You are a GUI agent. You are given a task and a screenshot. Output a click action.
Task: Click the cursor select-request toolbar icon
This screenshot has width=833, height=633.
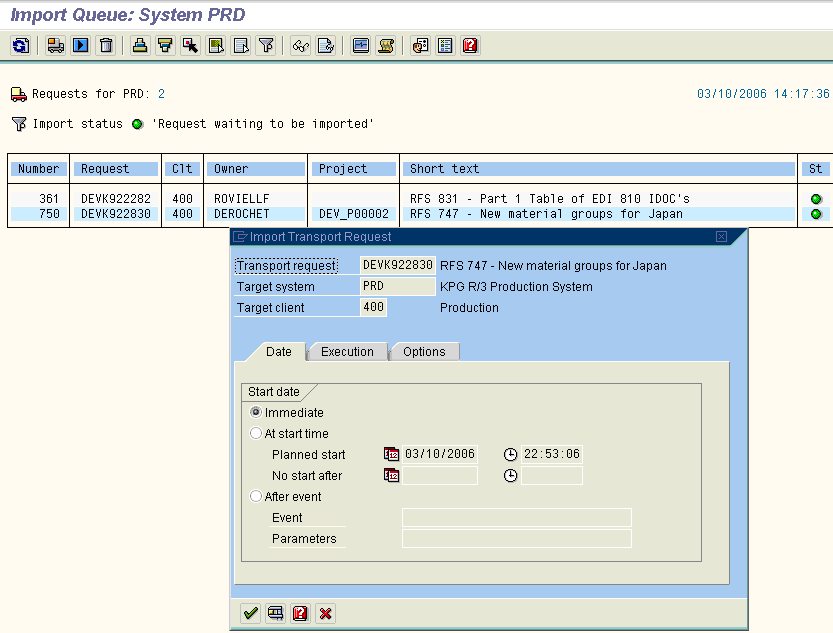coord(190,46)
